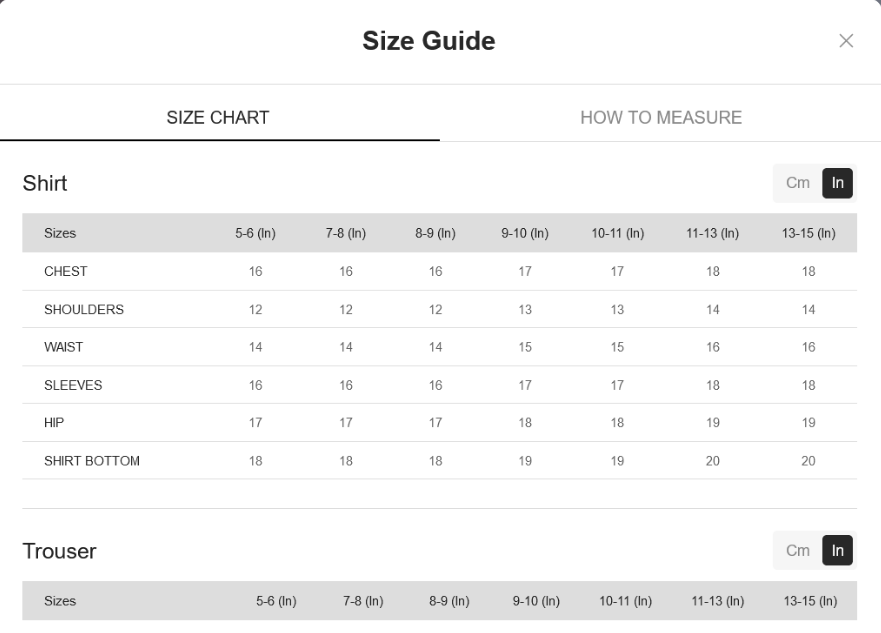Select In units for Shirt table

[837, 183]
